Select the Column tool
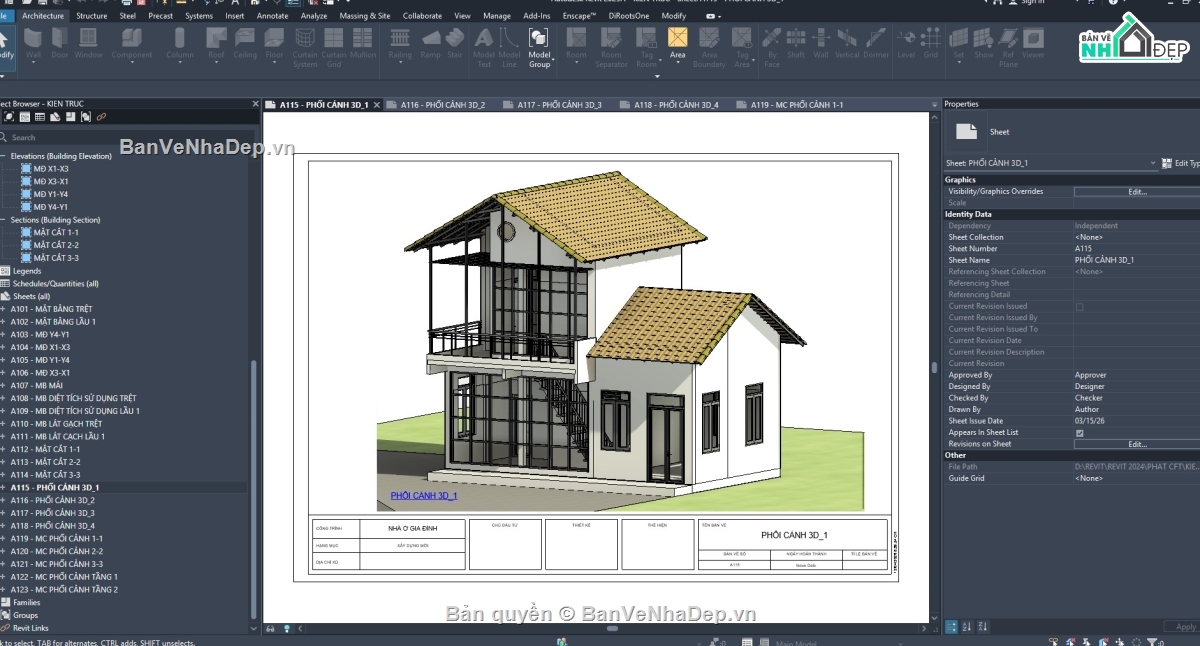1200x646 pixels. tap(180, 43)
